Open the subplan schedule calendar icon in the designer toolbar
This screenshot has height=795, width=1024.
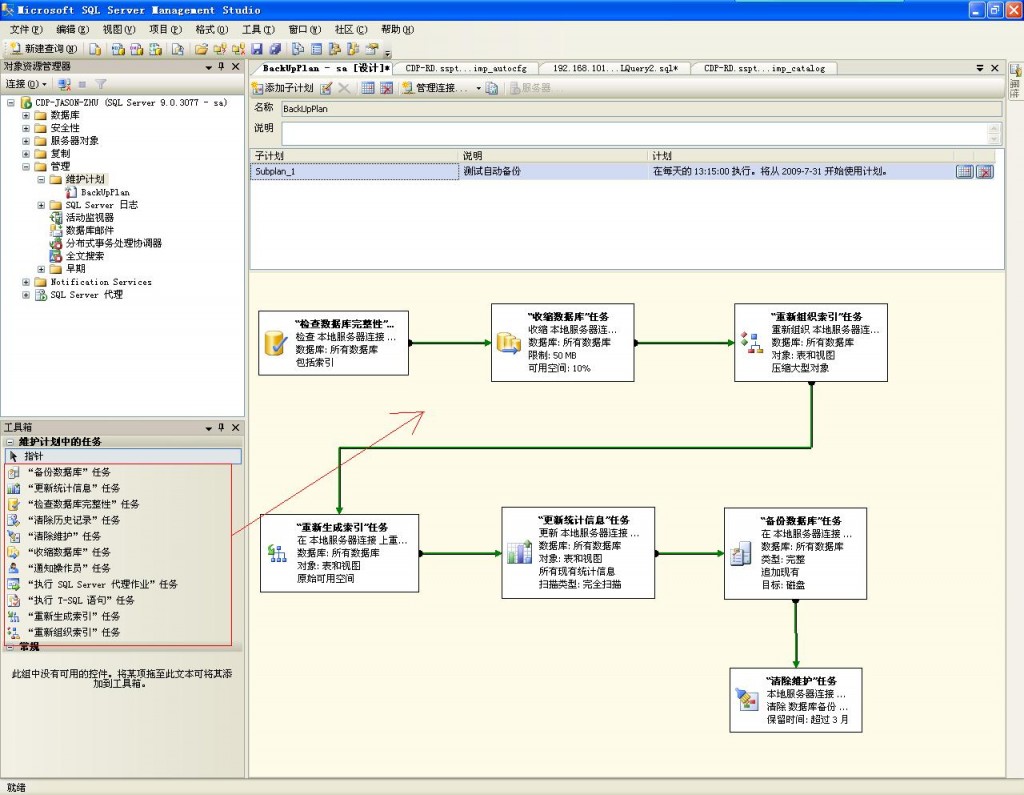pos(368,88)
